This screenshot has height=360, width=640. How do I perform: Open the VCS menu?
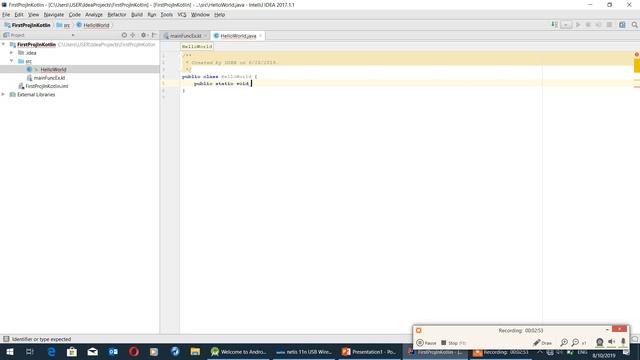pos(182,15)
